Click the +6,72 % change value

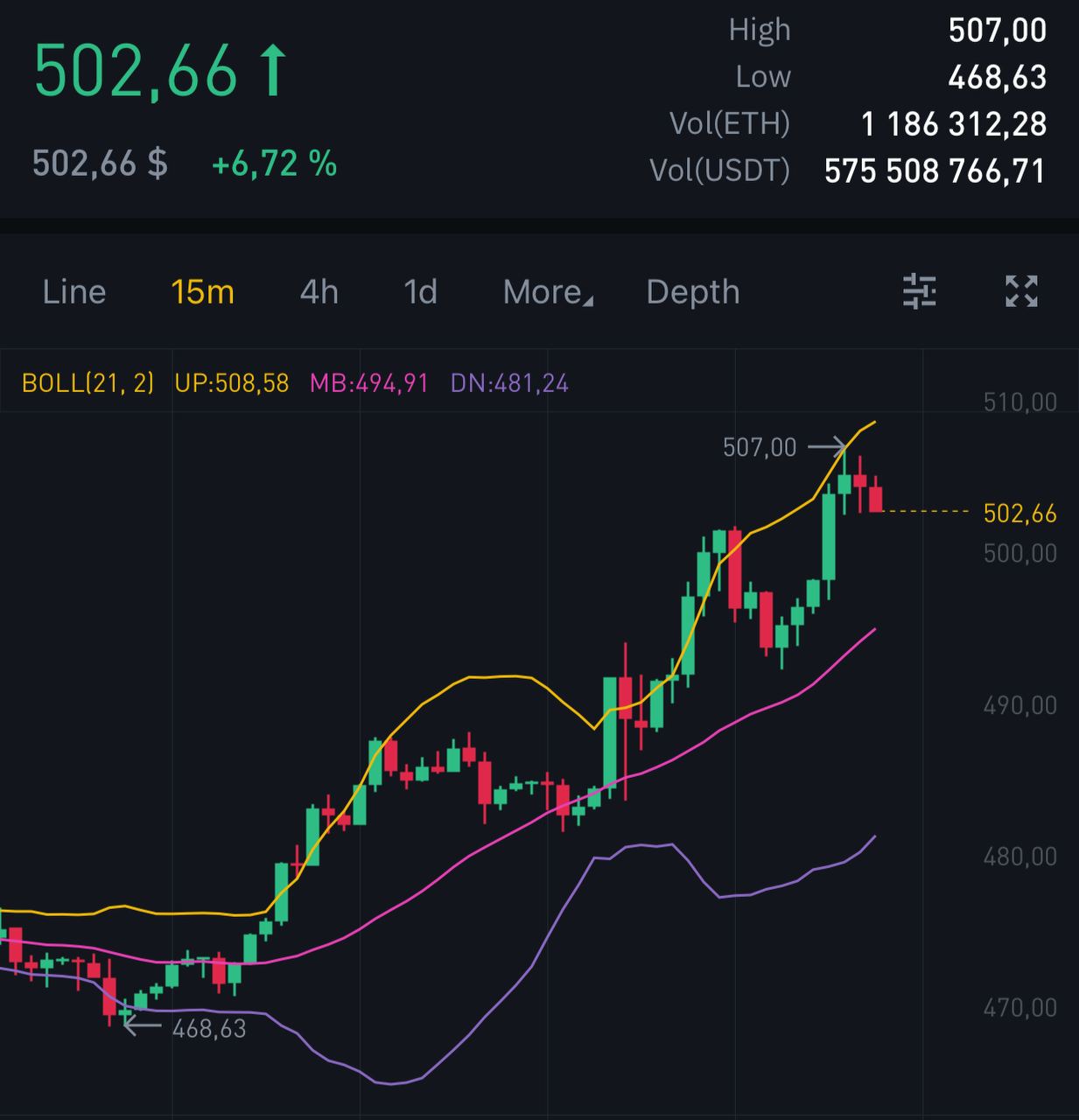(275, 164)
